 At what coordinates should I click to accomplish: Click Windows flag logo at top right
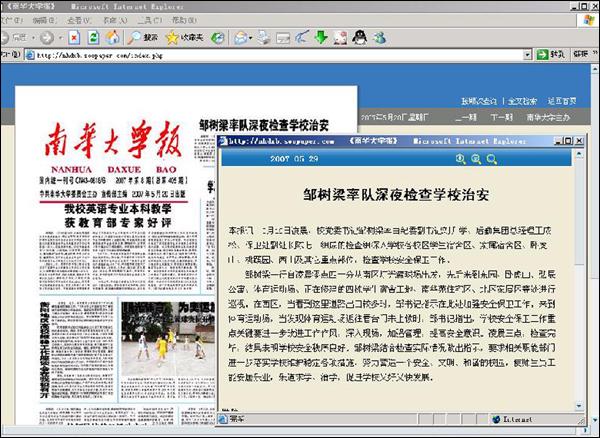(589, 20)
